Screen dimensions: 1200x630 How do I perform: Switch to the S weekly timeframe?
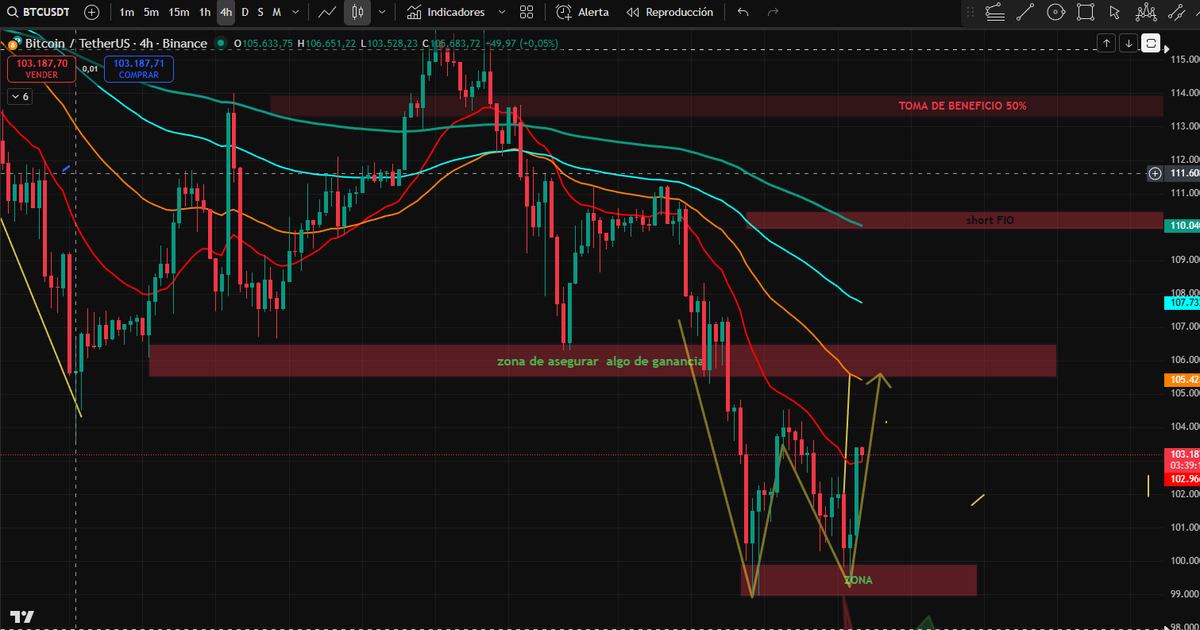[261, 12]
